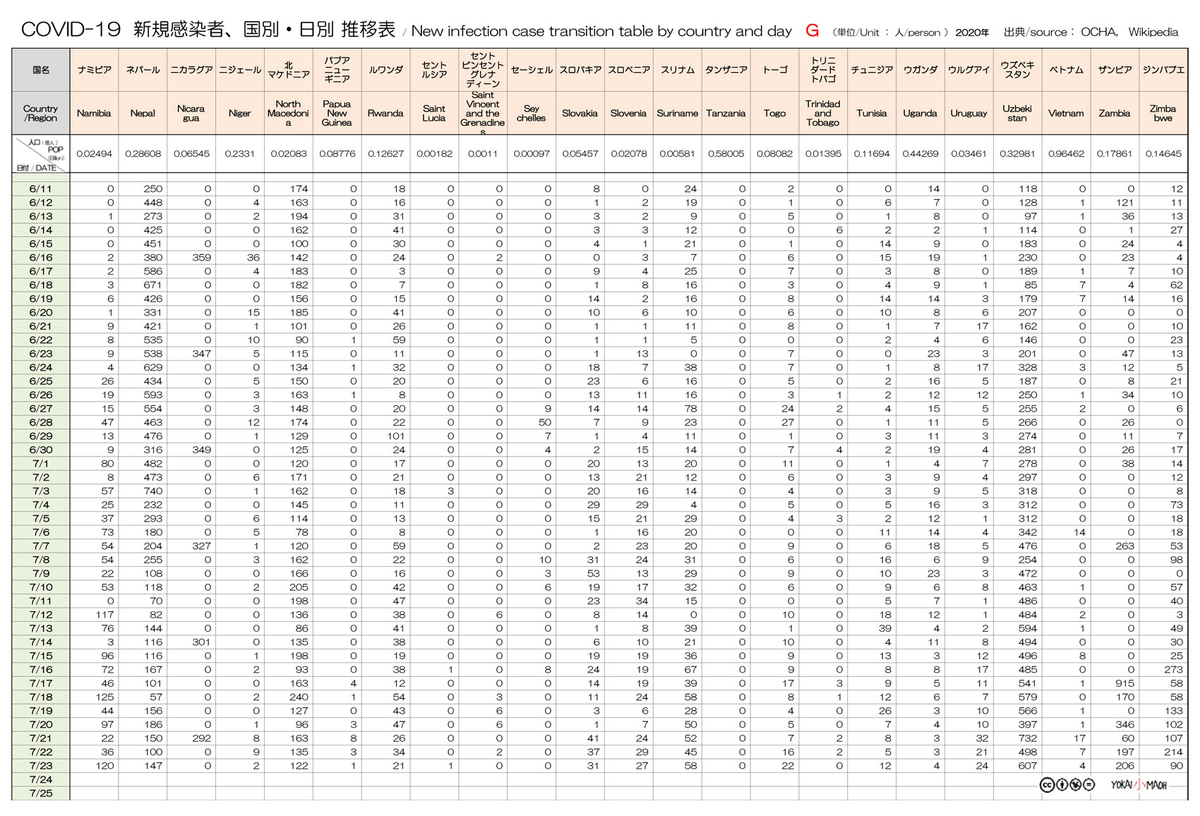Click the '6/11' date row label
1200x816 pixels.
pyautogui.click(x=41, y=188)
